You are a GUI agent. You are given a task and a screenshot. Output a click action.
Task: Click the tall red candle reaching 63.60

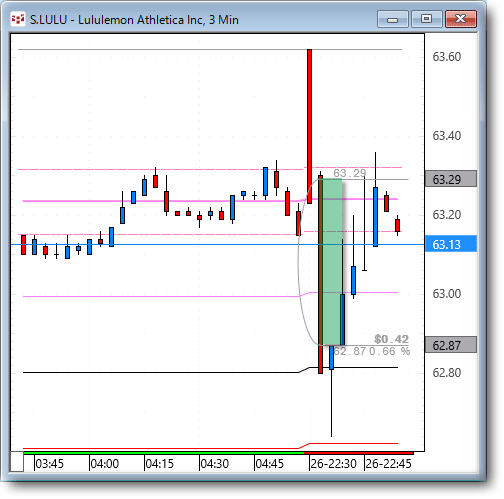(309, 126)
